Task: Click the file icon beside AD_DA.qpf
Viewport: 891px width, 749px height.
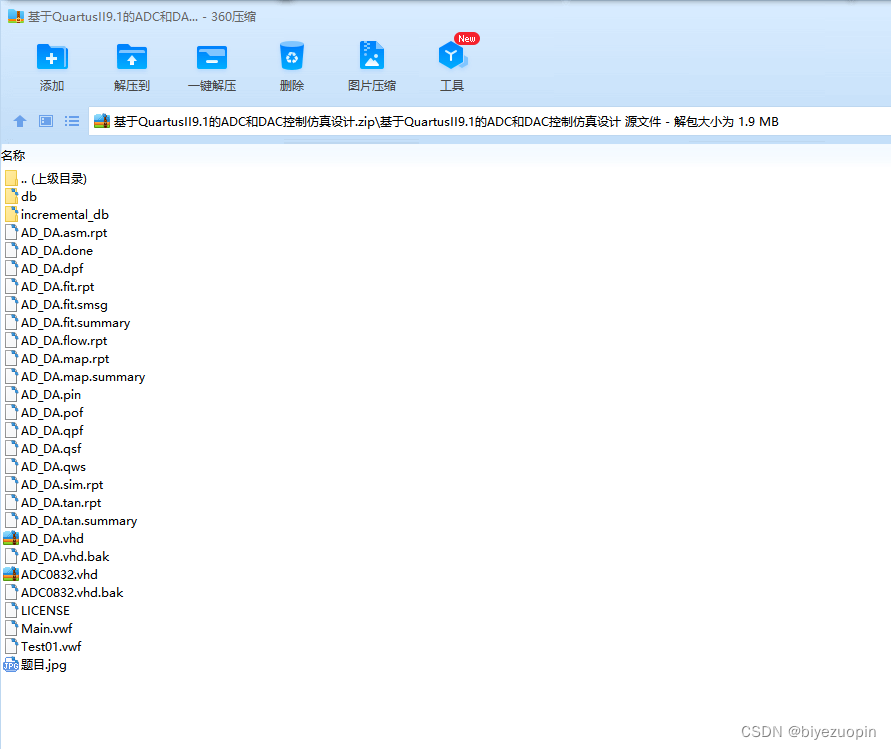Action: pyautogui.click(x=11, y=431)
